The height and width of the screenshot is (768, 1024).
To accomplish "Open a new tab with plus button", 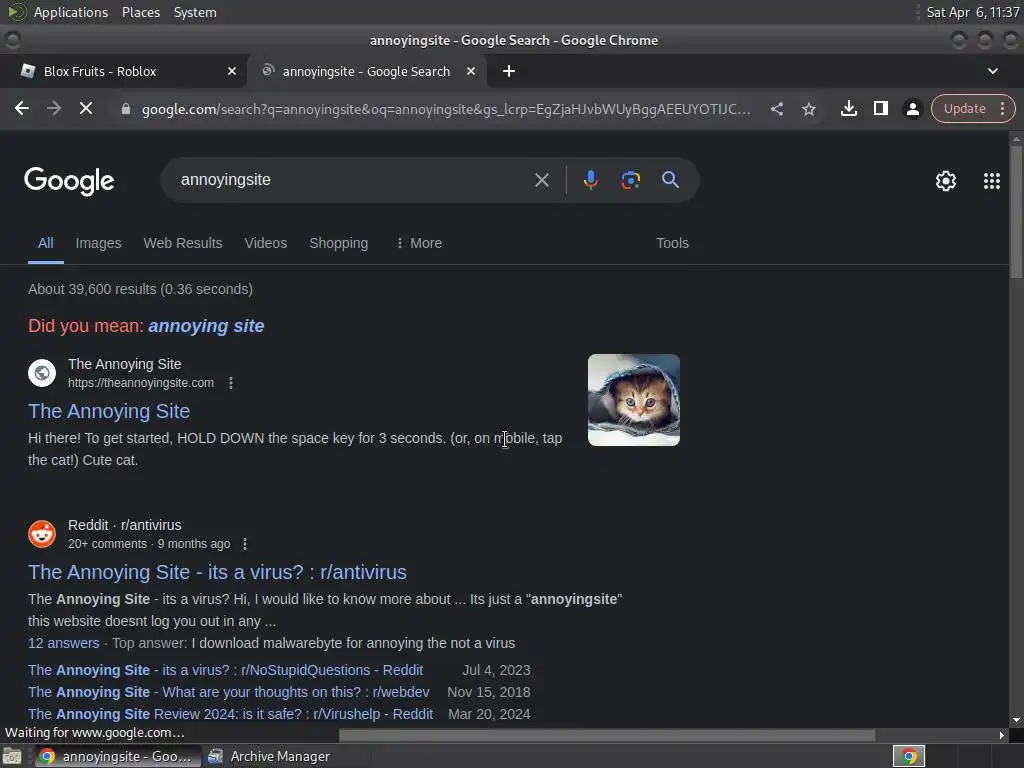I will [x=509, y=71].
